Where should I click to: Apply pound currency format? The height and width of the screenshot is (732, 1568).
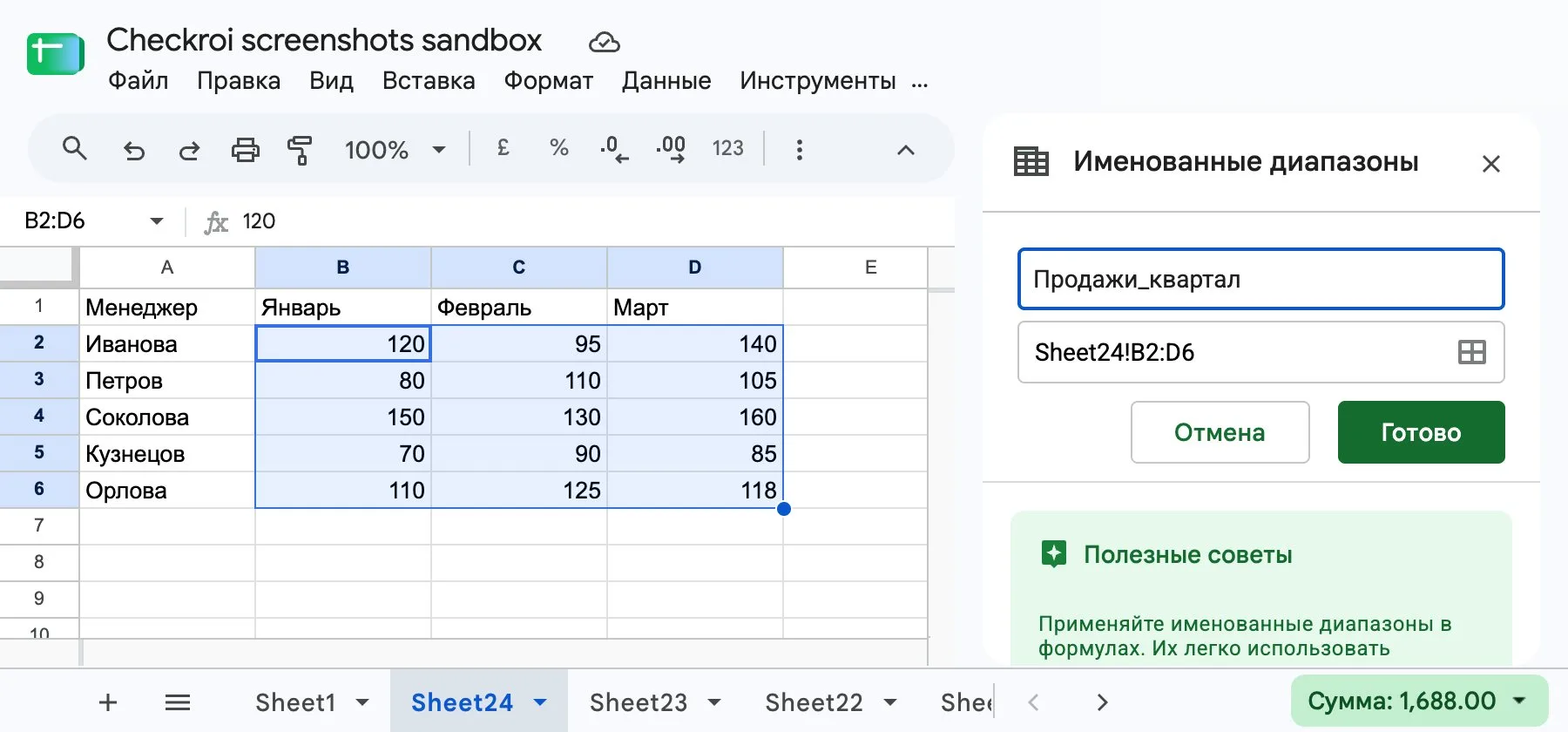coord(503,148)
